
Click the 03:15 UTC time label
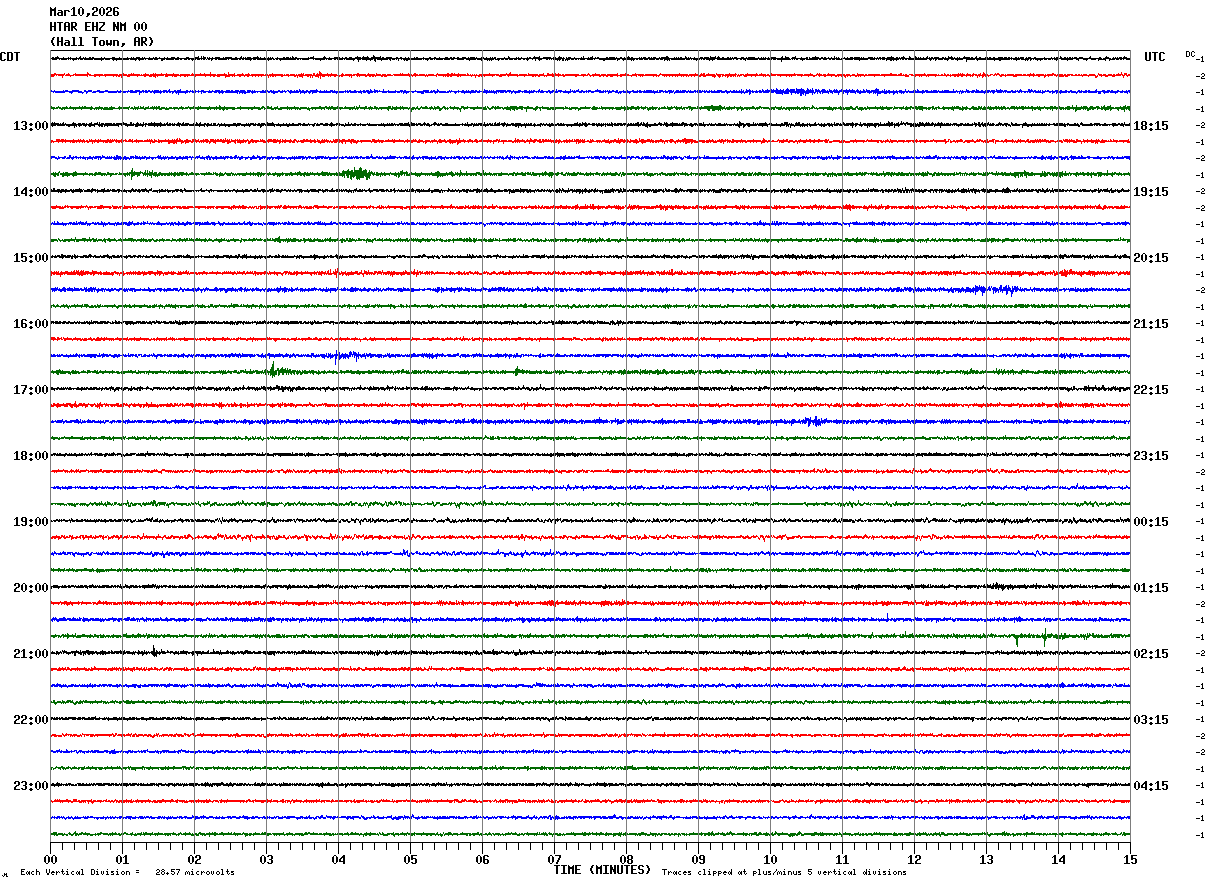[1151, 720]
